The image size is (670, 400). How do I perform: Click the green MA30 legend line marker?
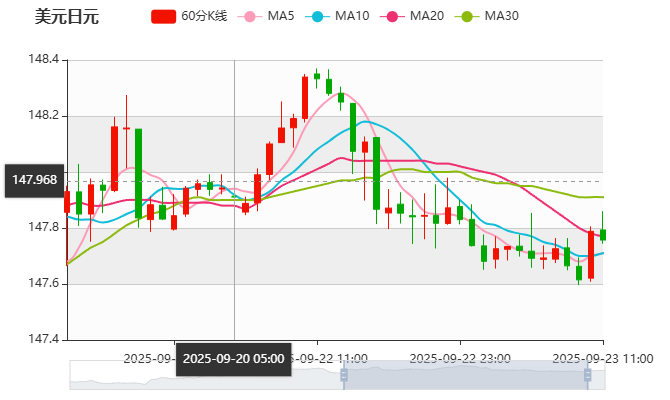pyautogui.click(x=466, y=16)
